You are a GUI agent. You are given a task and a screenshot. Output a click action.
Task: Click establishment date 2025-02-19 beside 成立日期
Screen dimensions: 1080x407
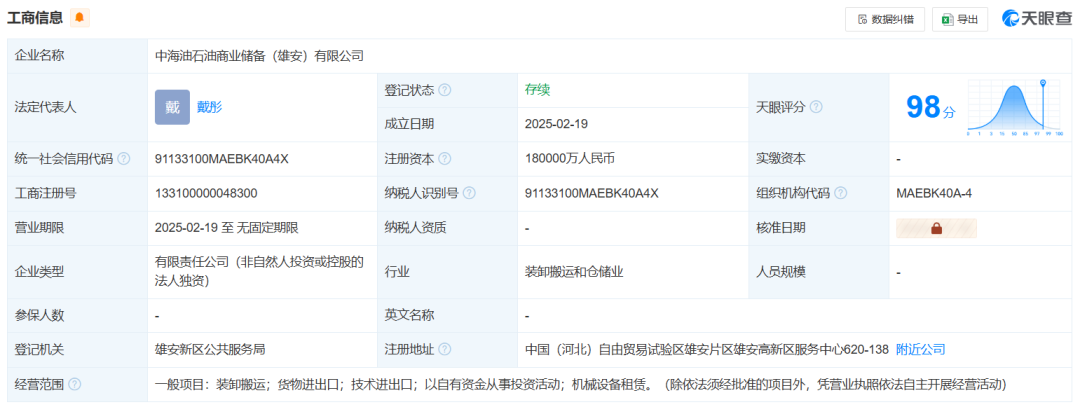click(557, 125)
